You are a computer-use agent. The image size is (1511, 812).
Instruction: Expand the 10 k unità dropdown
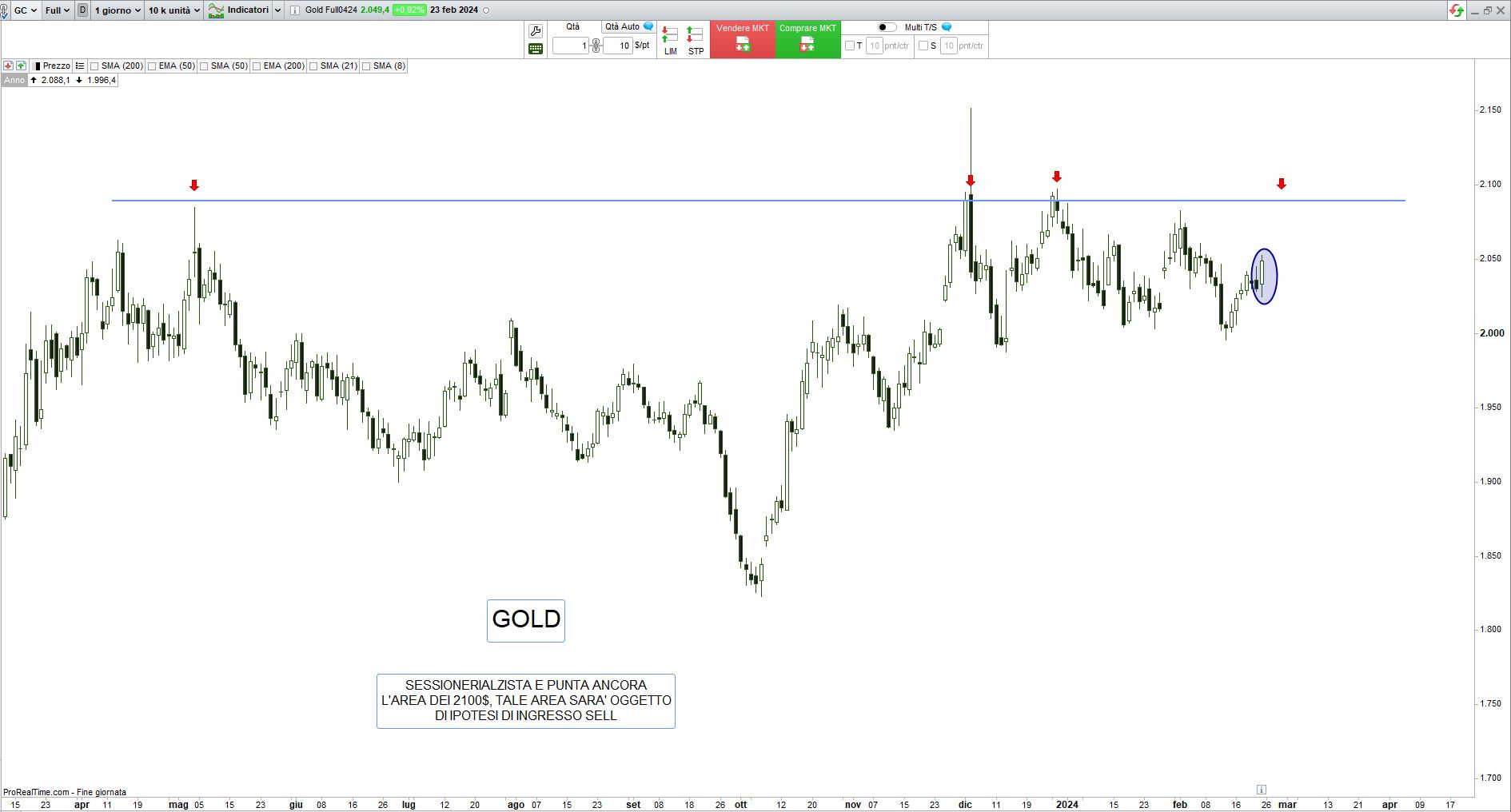[x=173, y=10]
